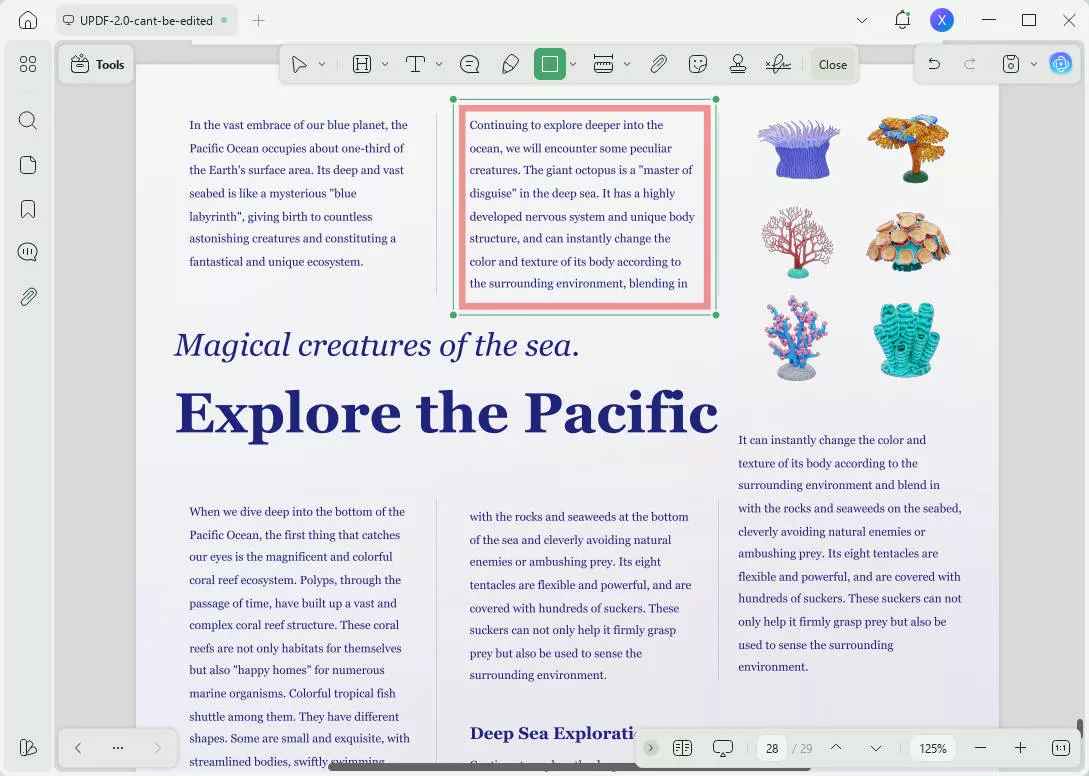
Task: Click the Stamp tool
Action: [738, 64]
